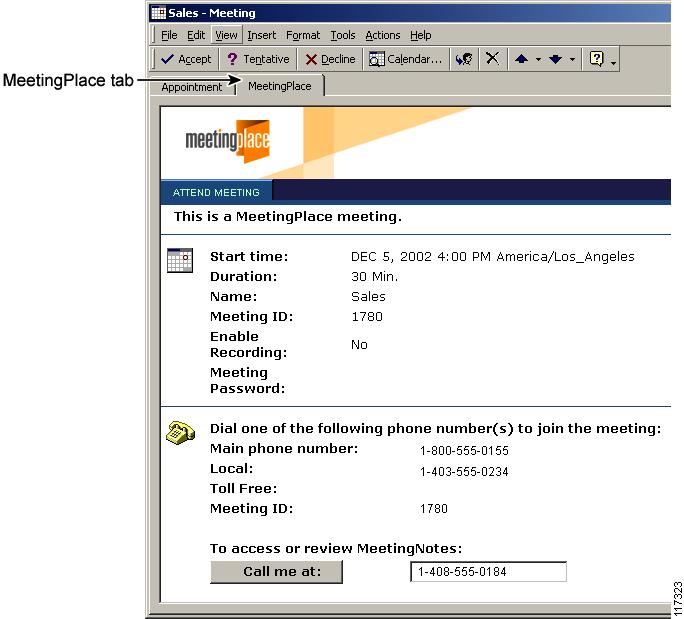Click the meeting name value Sales
The height and width of the screenshot is (619, 684).
pyautogui.click(x=368, y=297)
